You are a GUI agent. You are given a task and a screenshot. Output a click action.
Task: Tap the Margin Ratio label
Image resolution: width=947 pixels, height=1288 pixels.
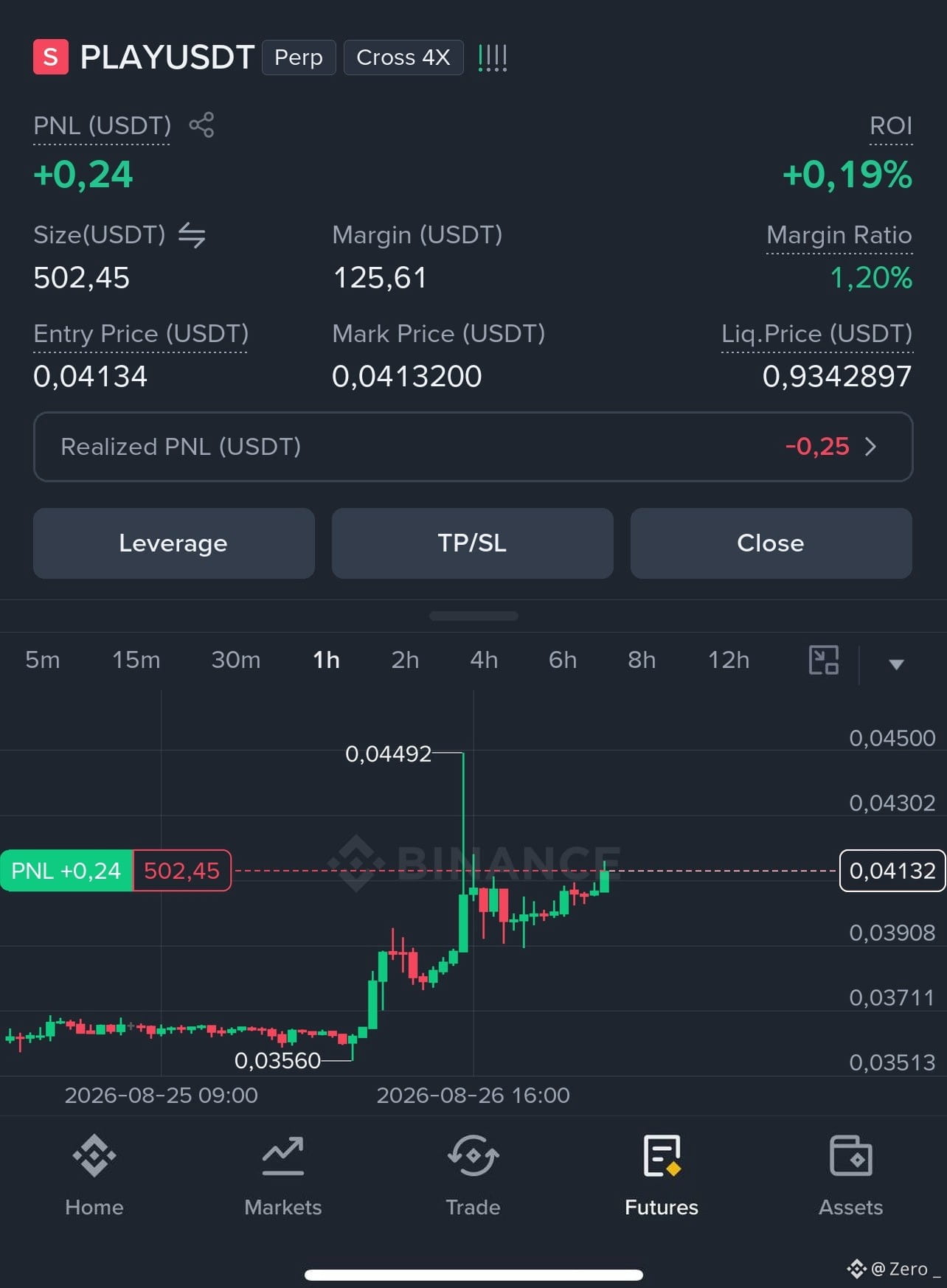point(839,235)
